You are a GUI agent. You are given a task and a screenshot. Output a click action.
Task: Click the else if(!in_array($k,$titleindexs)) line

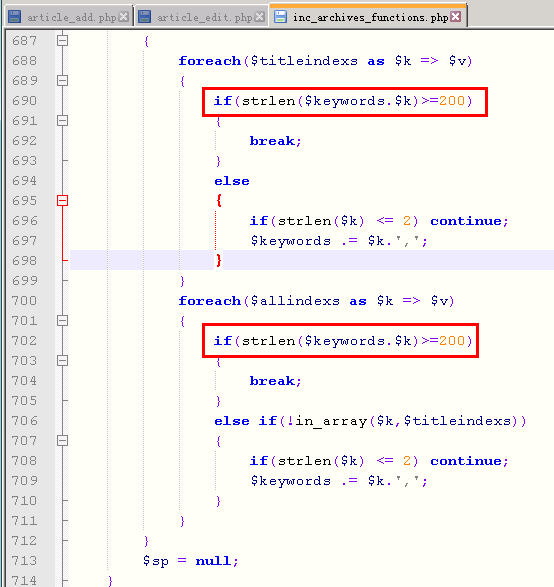(370, 421)
